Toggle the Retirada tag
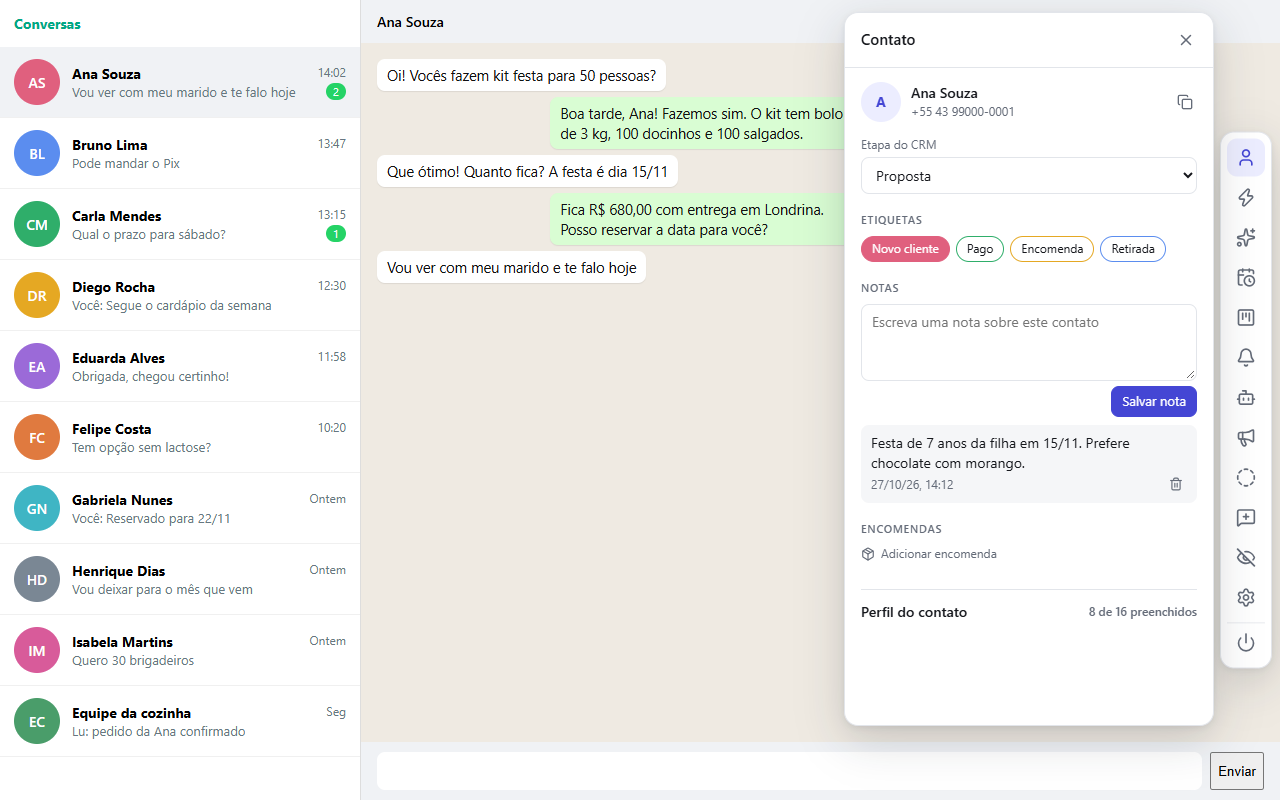Image resolution: width=1280 pixels, height=800 pixels. [1133, 249]
